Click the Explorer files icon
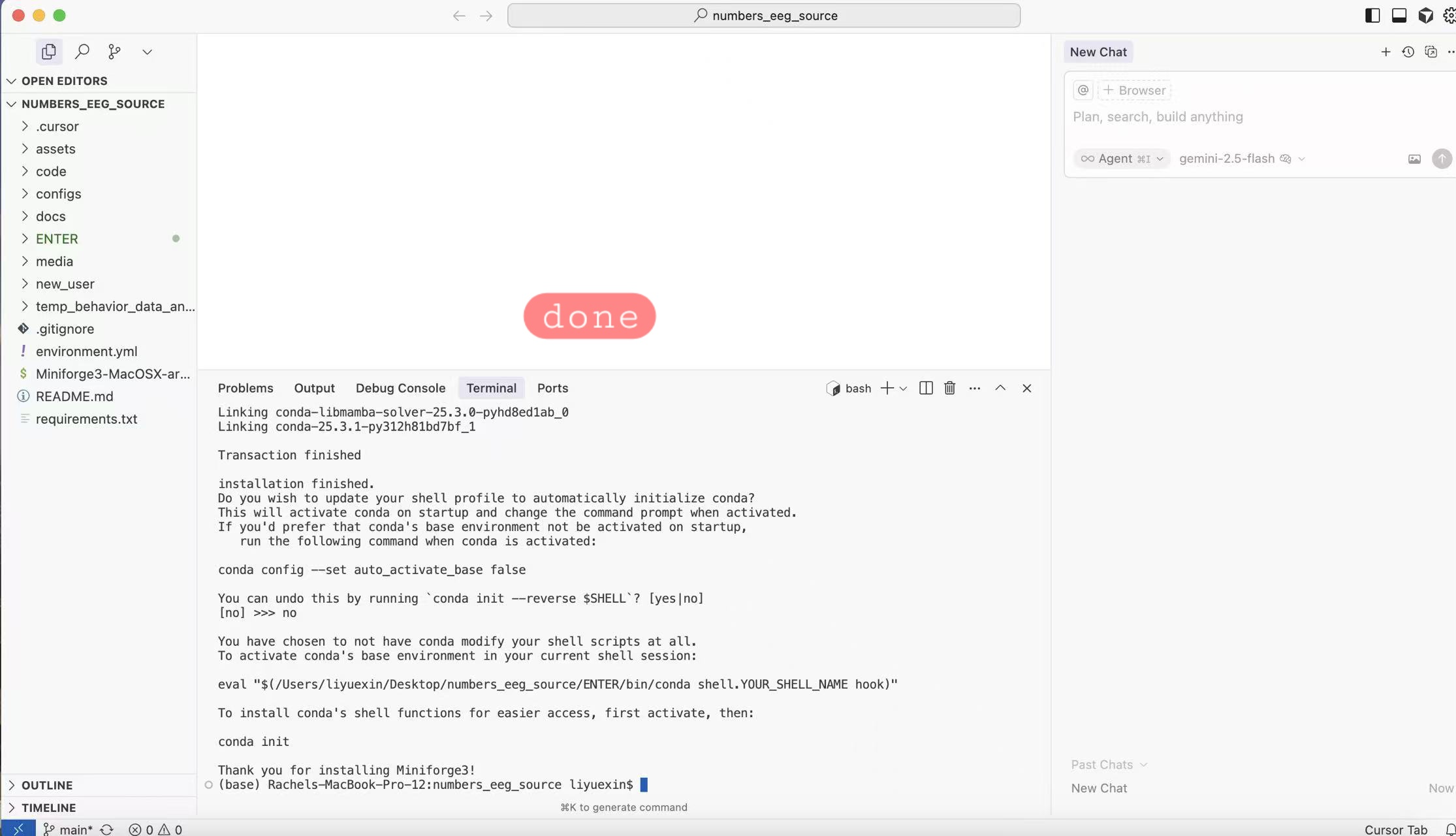This screenshot has width=1456, height=836. tap(48, 52)
